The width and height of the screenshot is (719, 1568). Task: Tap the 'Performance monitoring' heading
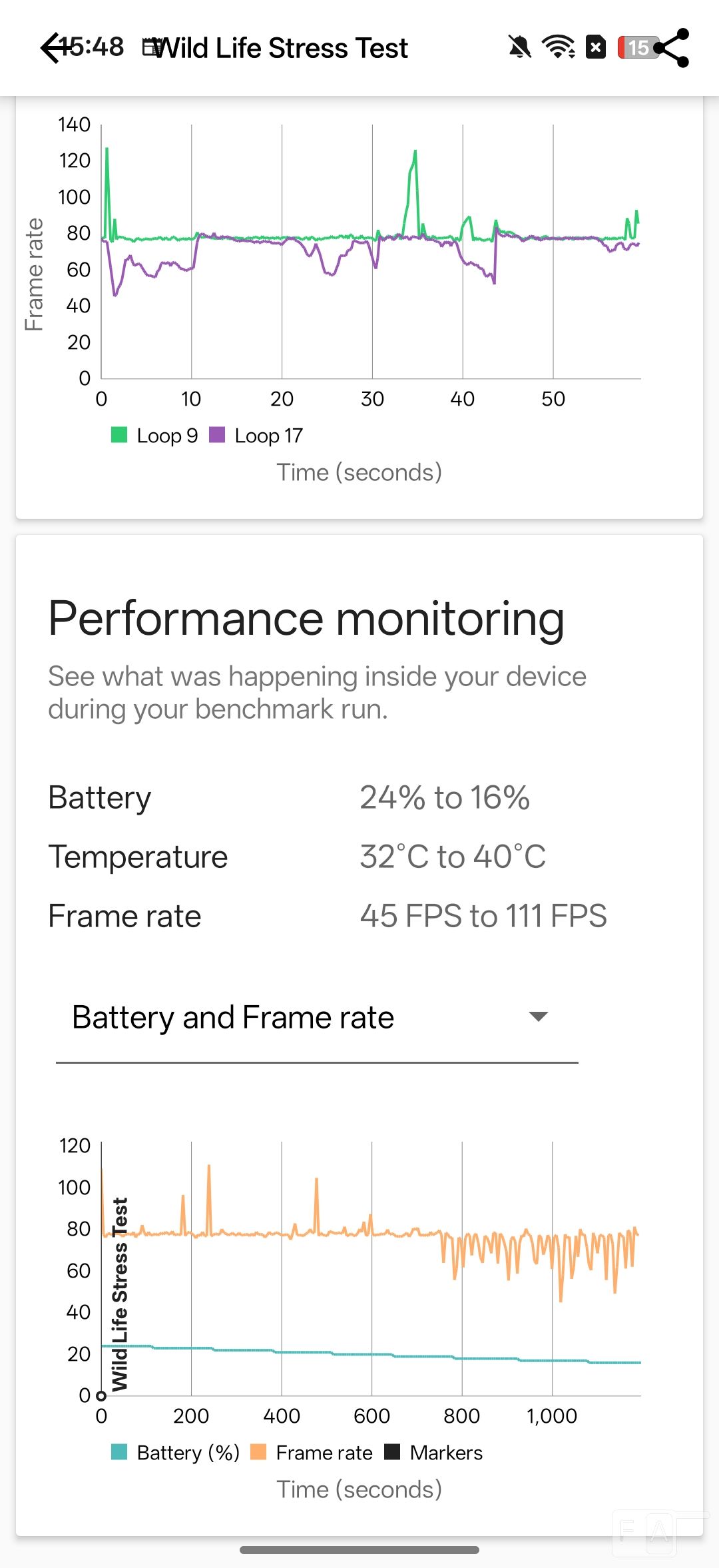[x=306, y=619]
